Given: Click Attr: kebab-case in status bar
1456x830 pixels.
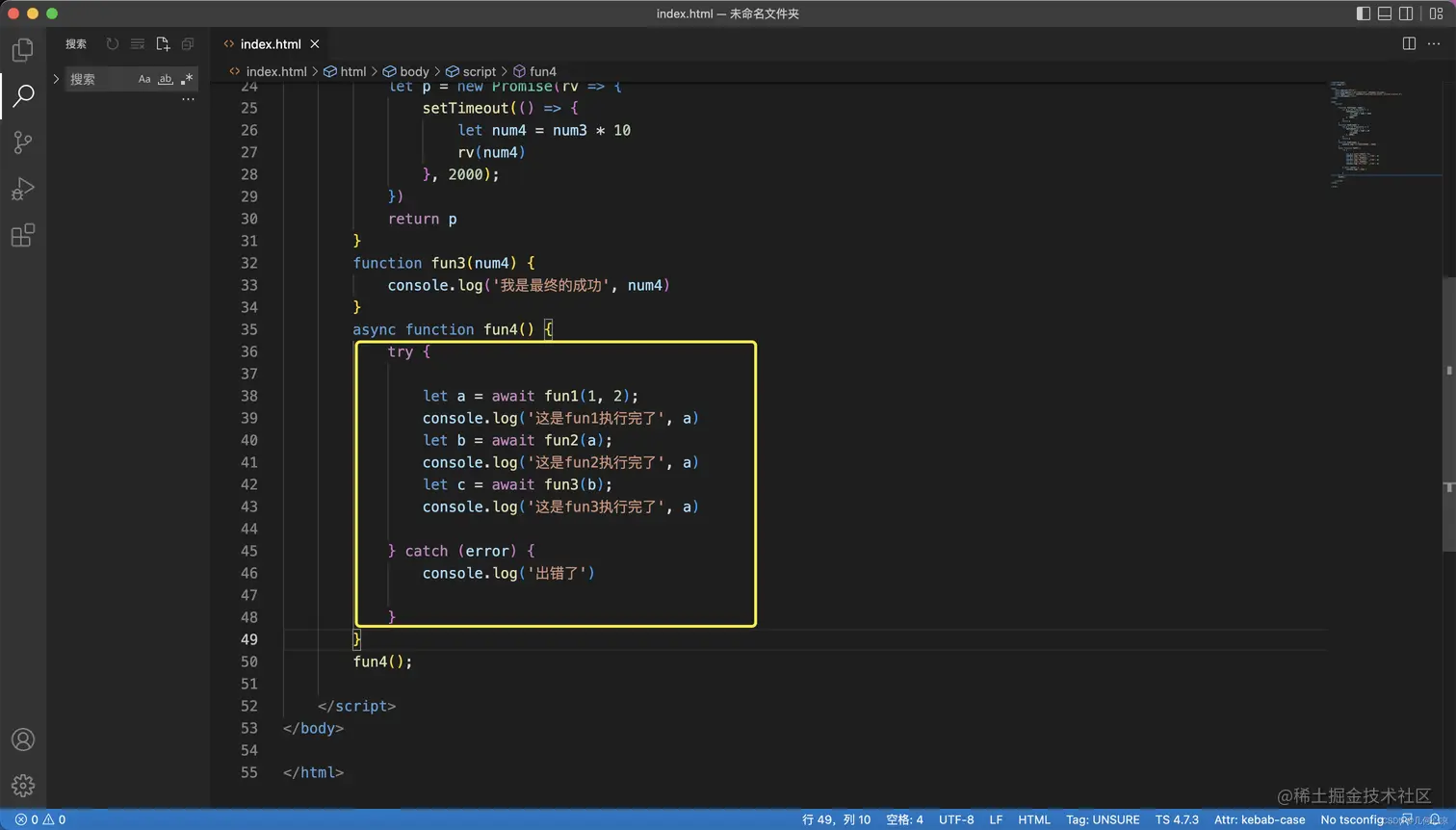Looking at the screenshot, I should tap(1260, 819).
